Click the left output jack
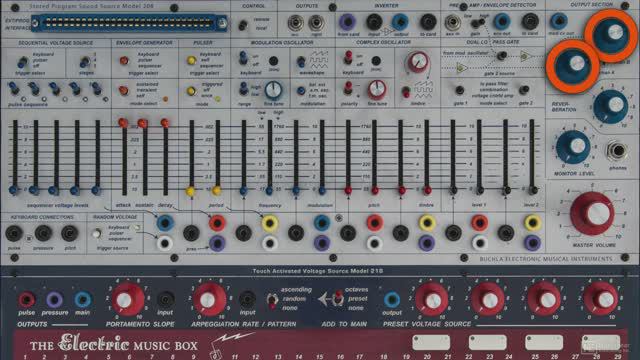 (x=295, y=23)
